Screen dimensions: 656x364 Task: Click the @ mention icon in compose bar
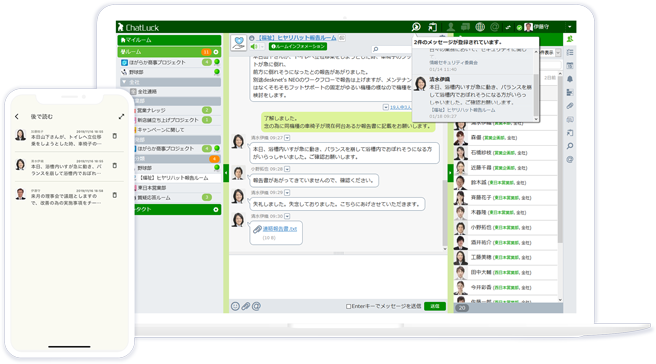point(256,306)
